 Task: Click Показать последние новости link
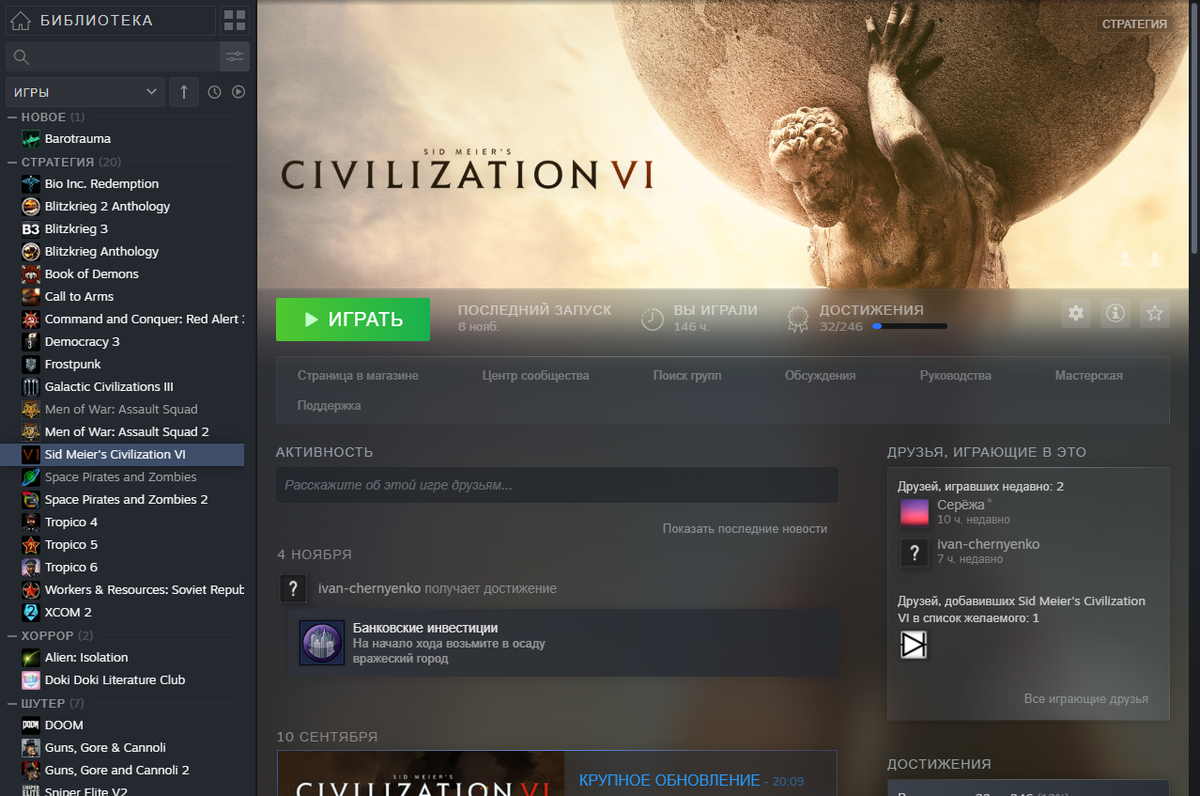coord(745,528)
